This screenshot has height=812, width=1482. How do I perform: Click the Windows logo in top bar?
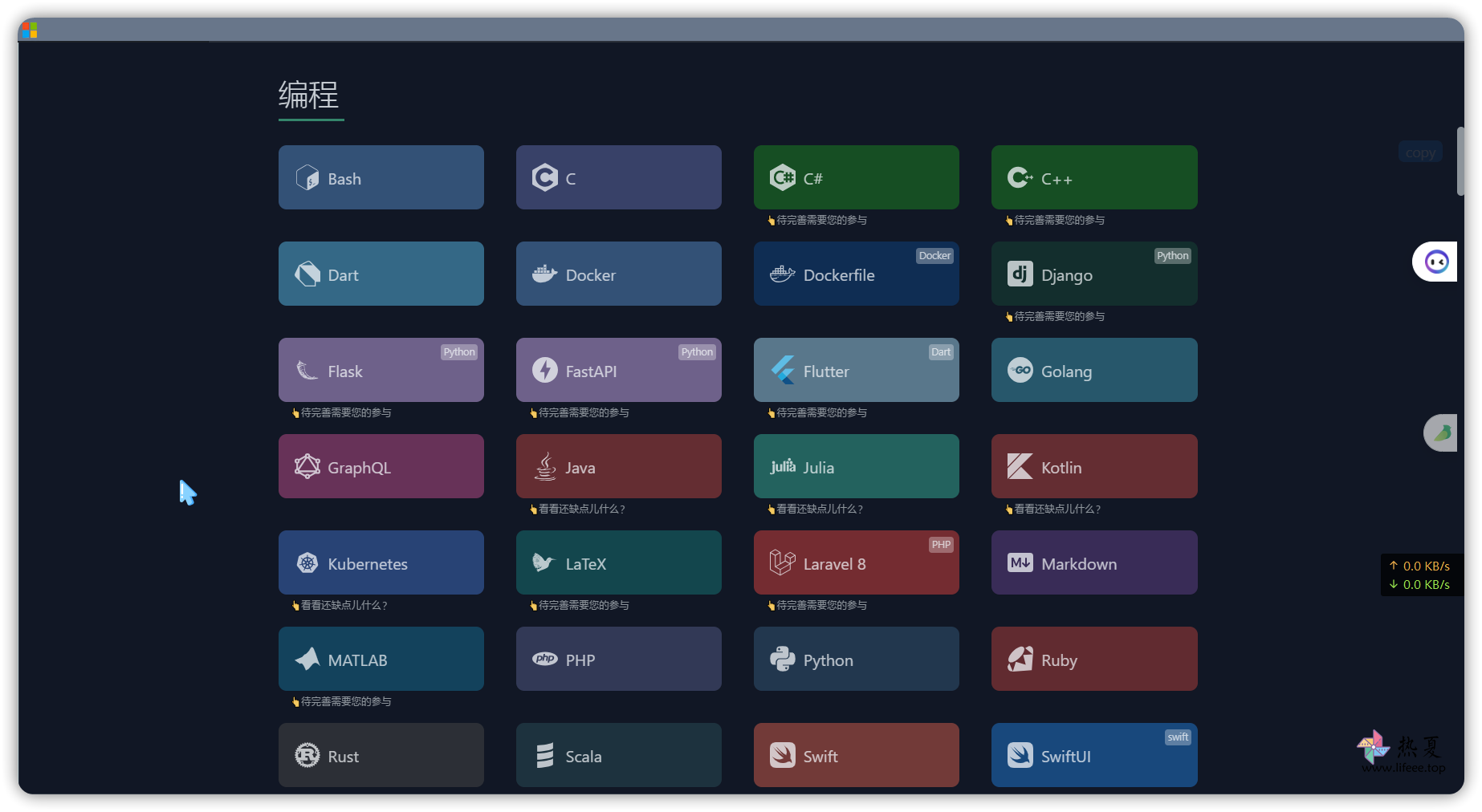pyautogui.click(x=30, y=30)
